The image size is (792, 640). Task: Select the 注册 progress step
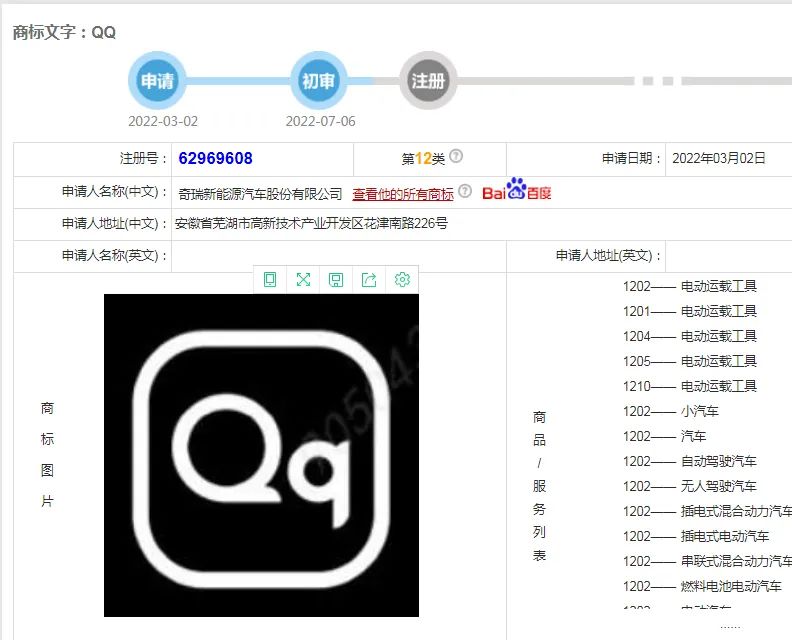(x=428, y=81)
